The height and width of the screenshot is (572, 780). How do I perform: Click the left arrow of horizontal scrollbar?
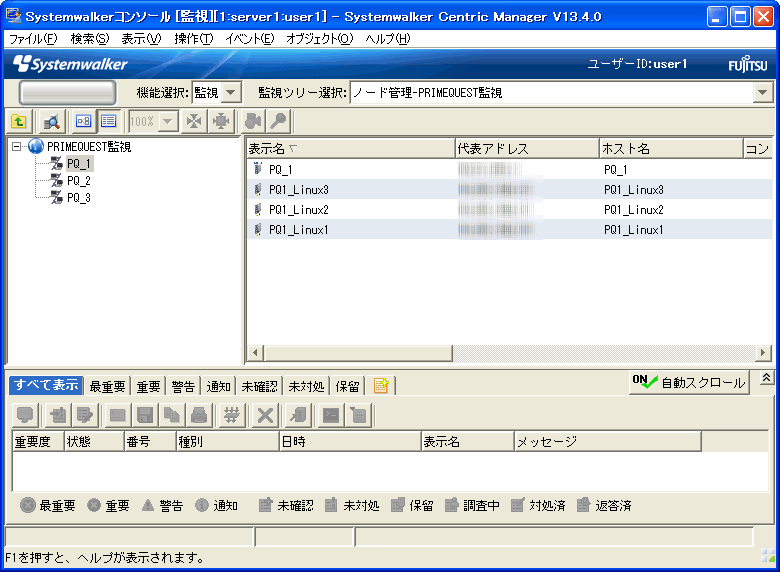[x=255, y=353]
